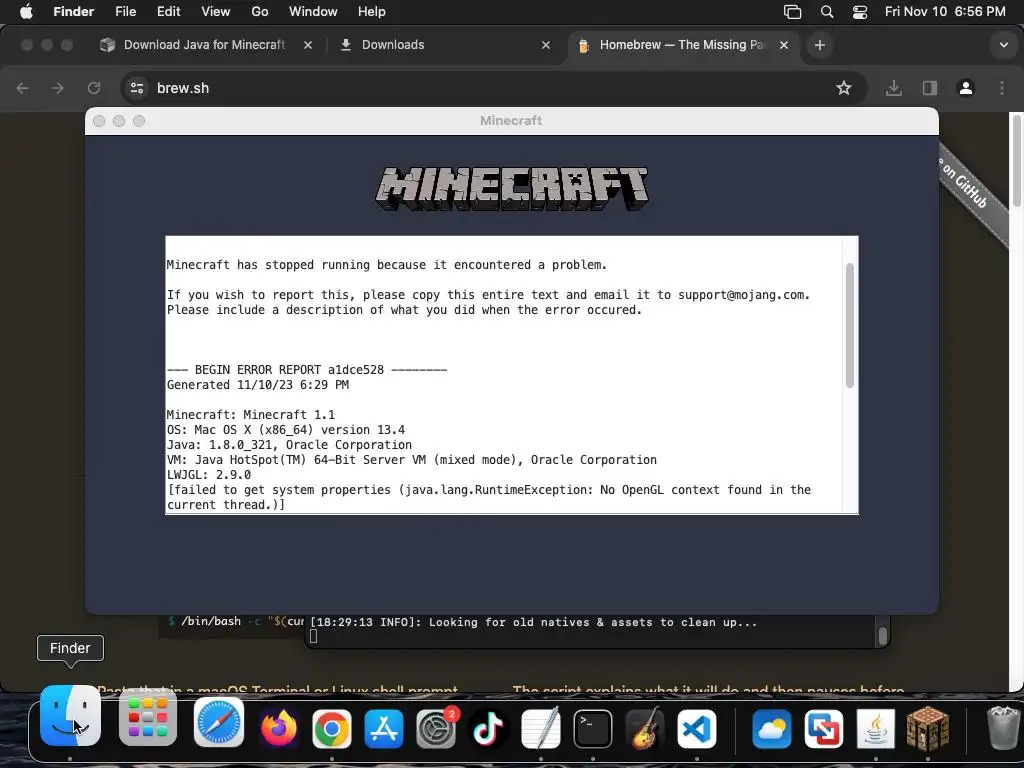1024x768 pixels.
Task: Bookmark brew.sh with the star icon
Action: tap(844, 88)
